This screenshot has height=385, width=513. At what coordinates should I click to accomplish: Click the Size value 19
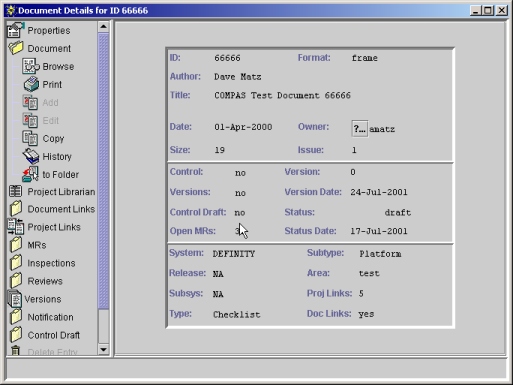coord(219,150)
